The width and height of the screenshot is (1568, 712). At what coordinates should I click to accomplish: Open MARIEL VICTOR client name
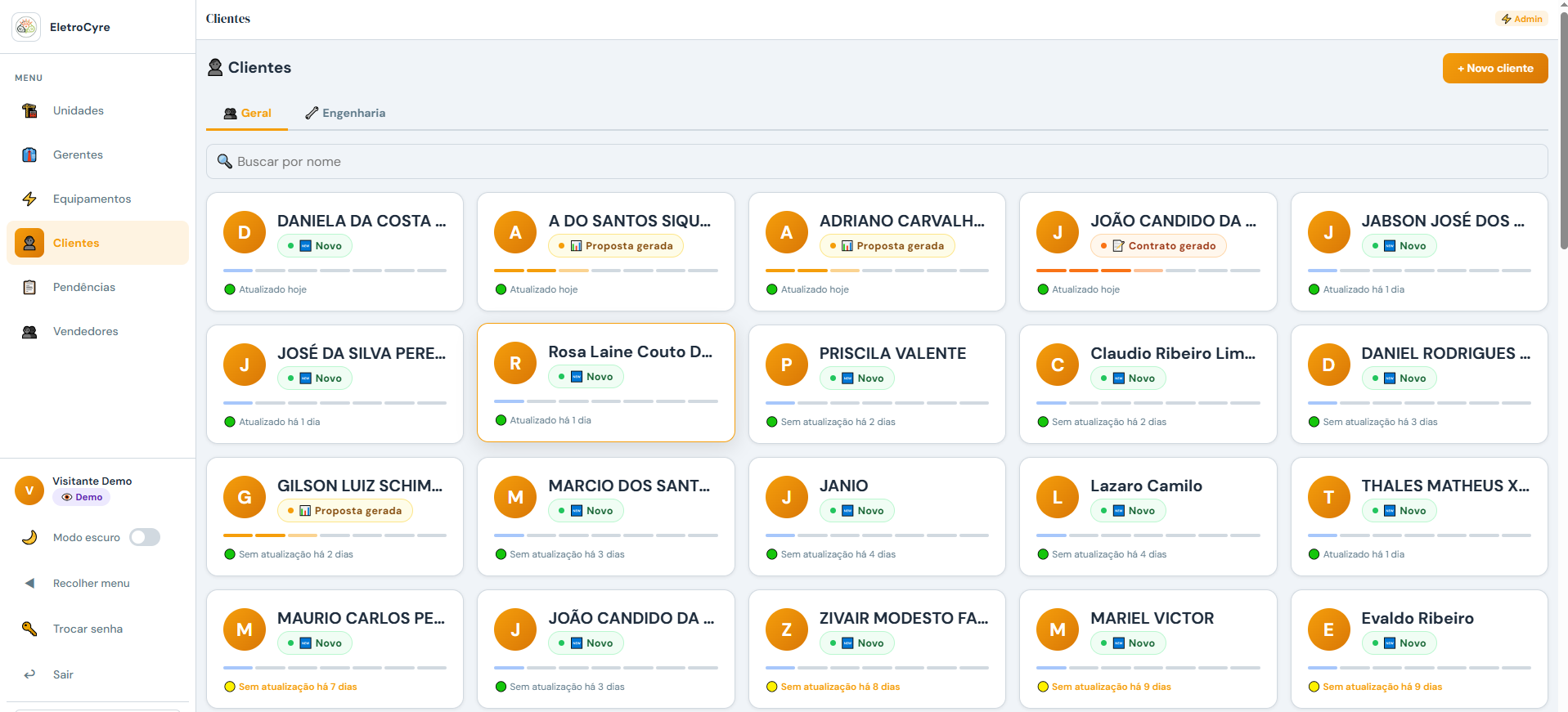pyautogui.click(x=1152, y=618)
